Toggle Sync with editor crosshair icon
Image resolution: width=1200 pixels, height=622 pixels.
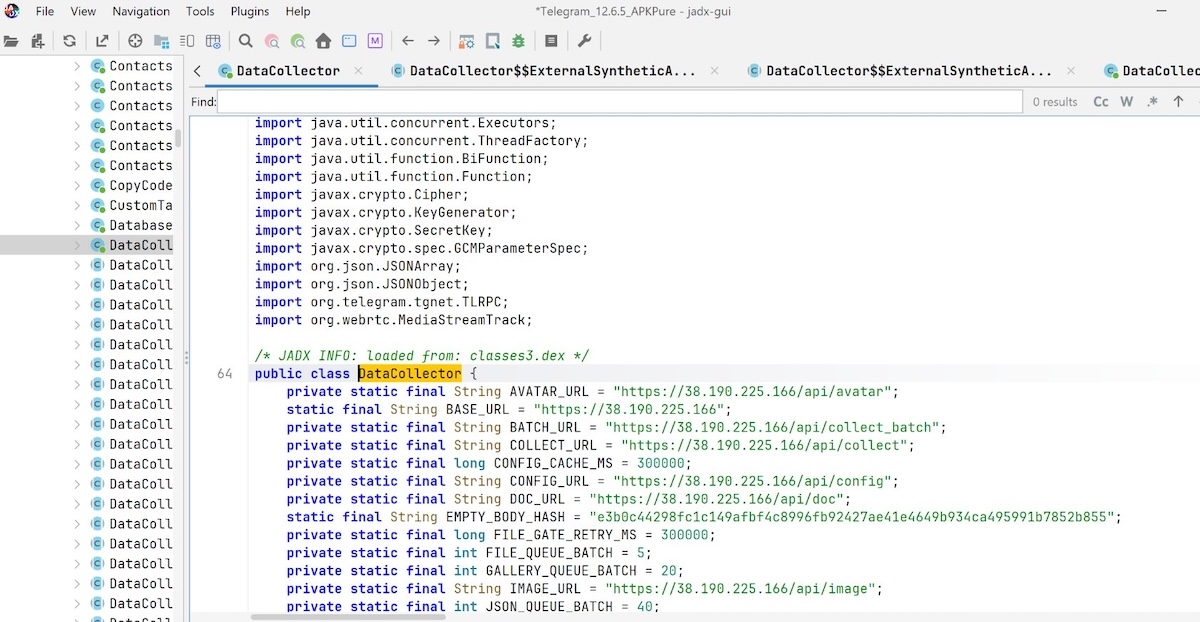click(x=136, y=41)
